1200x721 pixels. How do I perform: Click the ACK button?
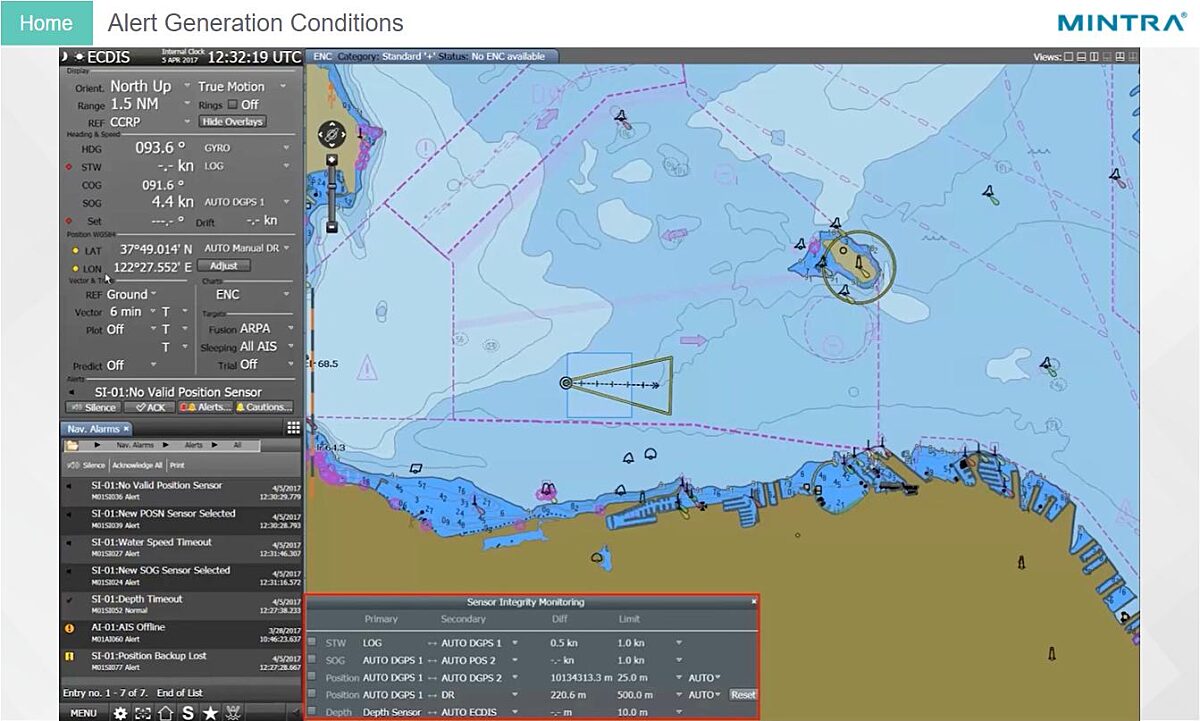coord(150,408)
